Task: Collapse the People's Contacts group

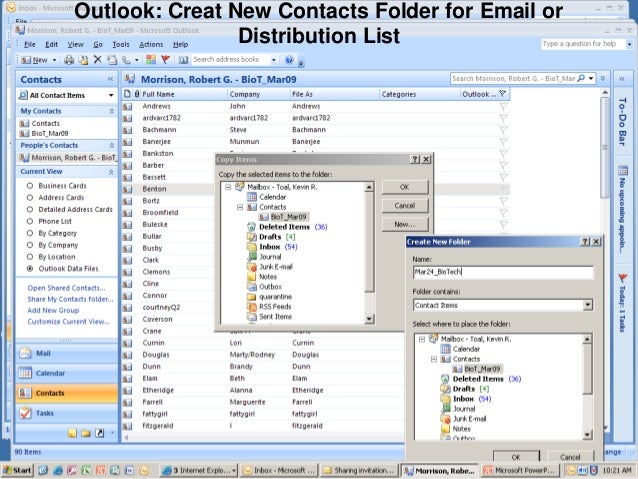Action: [x=111, y=145]
